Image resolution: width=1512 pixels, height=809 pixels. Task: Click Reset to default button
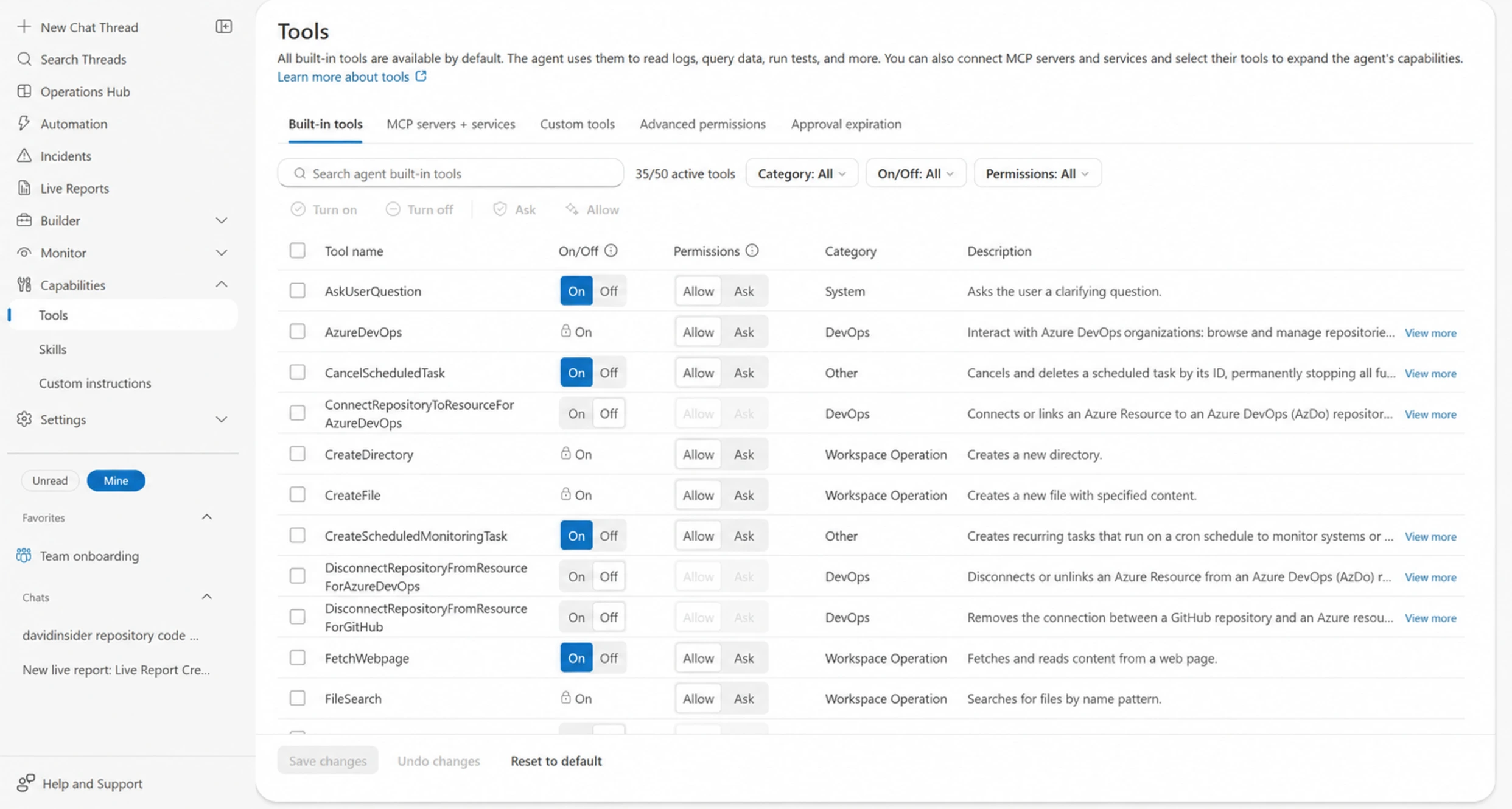tap(556, 761)
